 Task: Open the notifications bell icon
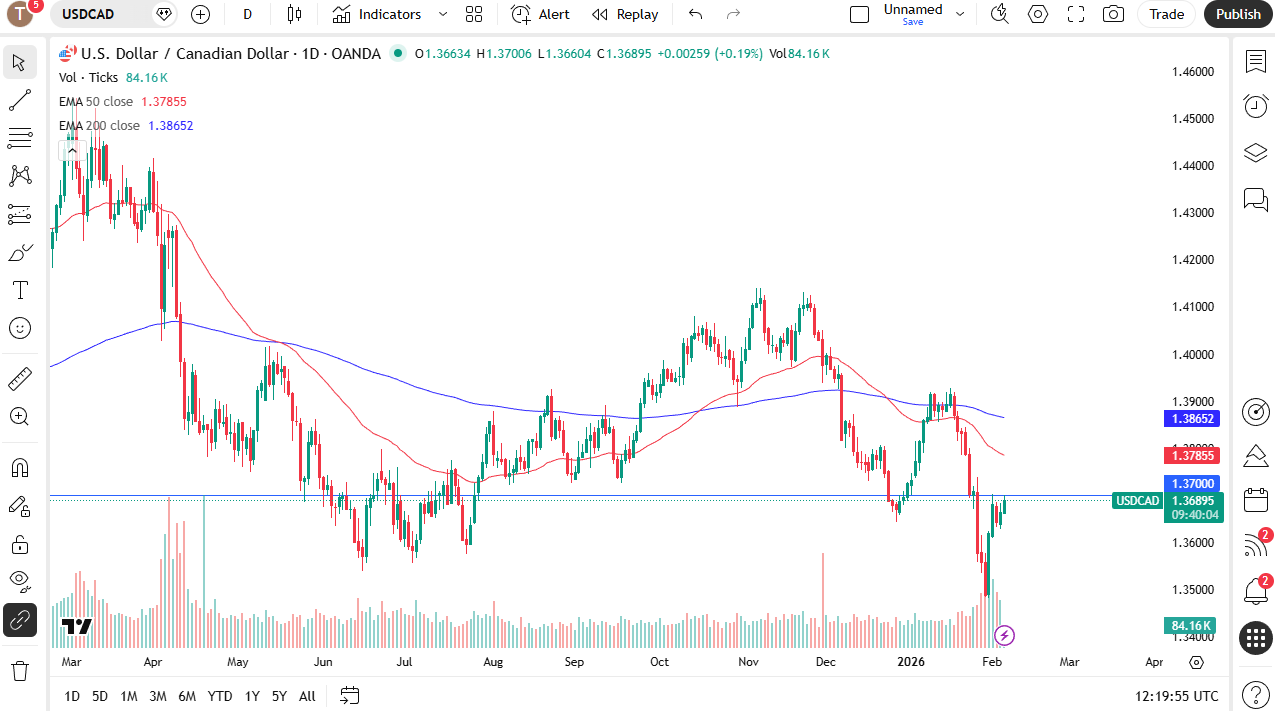click(x=1256, y=590)
